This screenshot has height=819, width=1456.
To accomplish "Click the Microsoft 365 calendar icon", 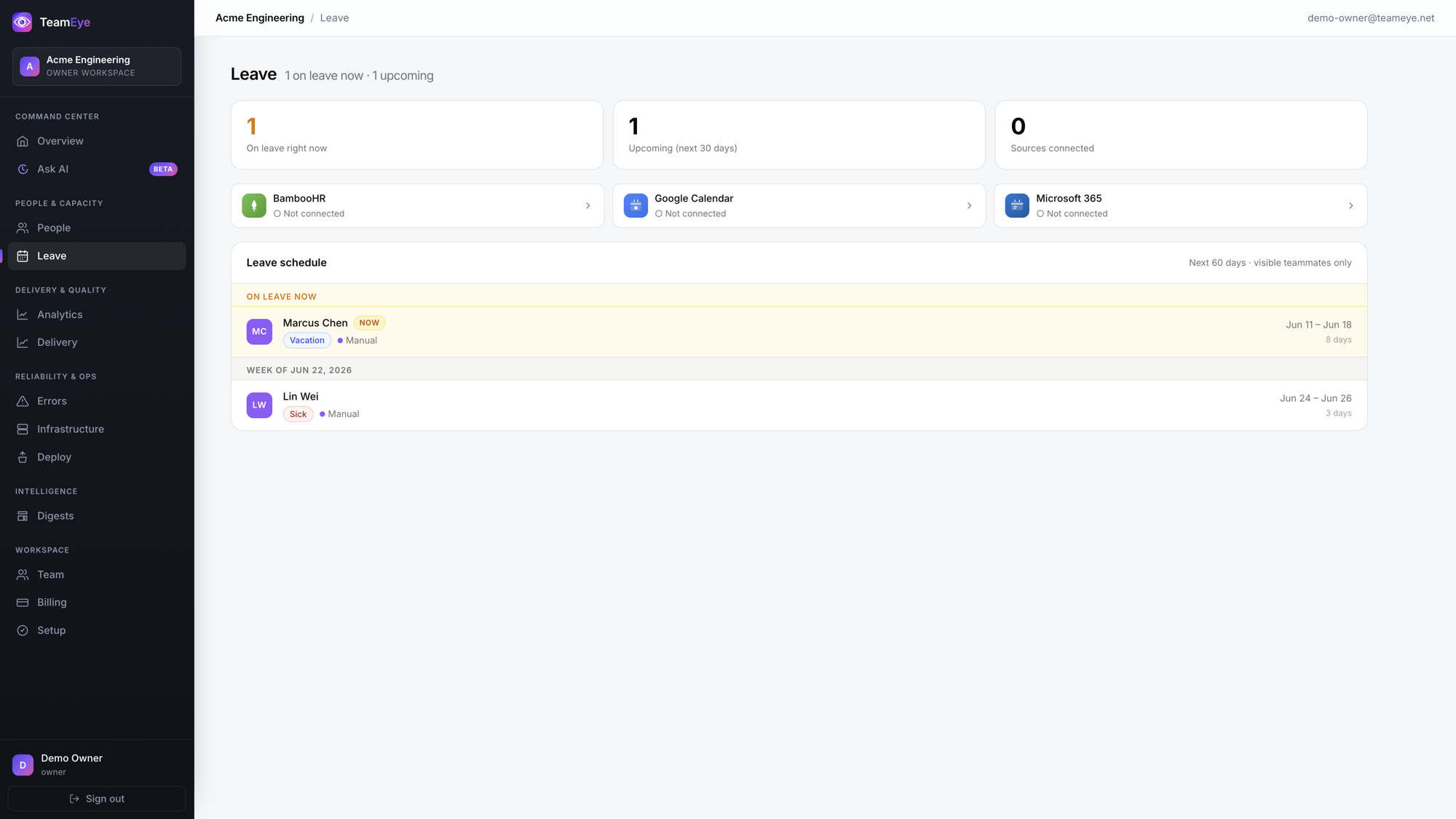I will [1017, 205].
